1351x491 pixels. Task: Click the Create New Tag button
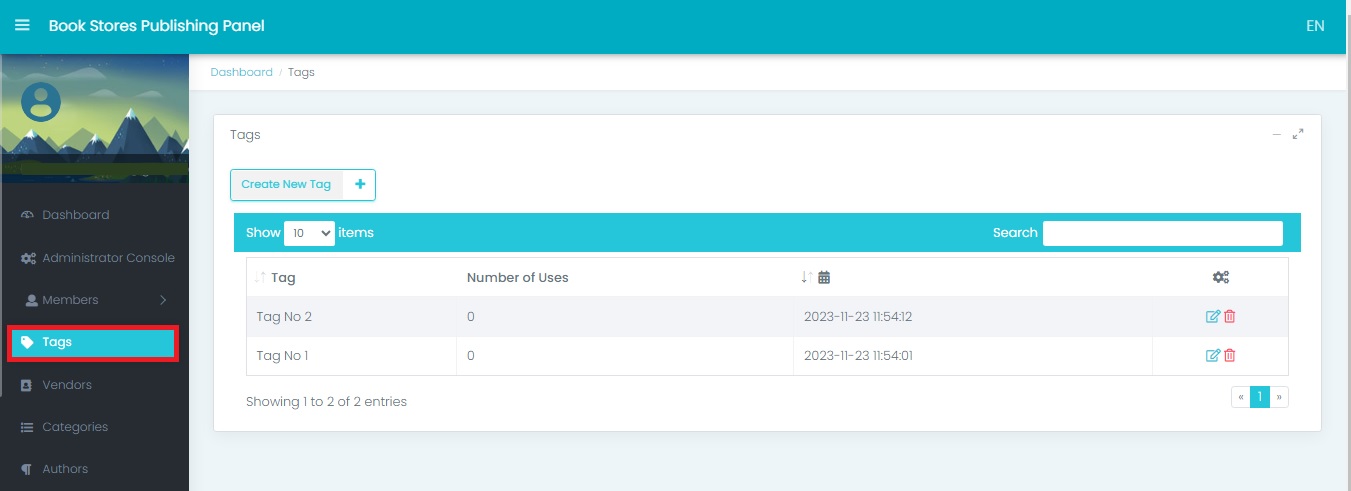click(302, 185)
